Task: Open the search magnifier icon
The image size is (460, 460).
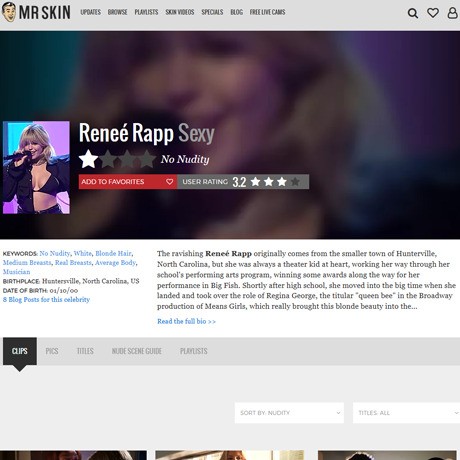Action: click(x=413, y=13)
